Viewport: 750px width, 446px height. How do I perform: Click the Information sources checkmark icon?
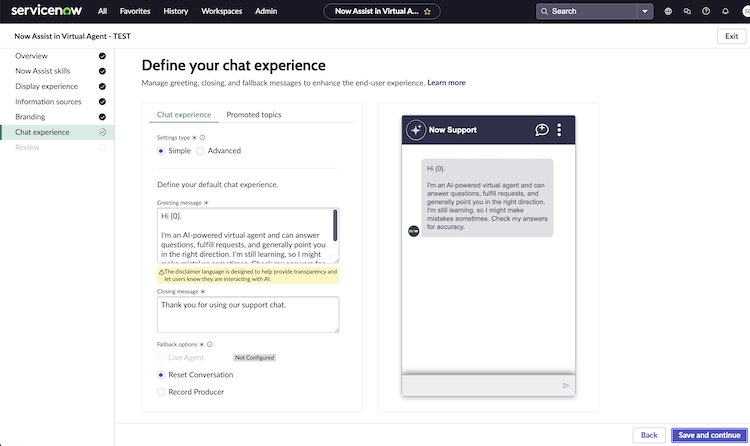(x=102, y=101)
